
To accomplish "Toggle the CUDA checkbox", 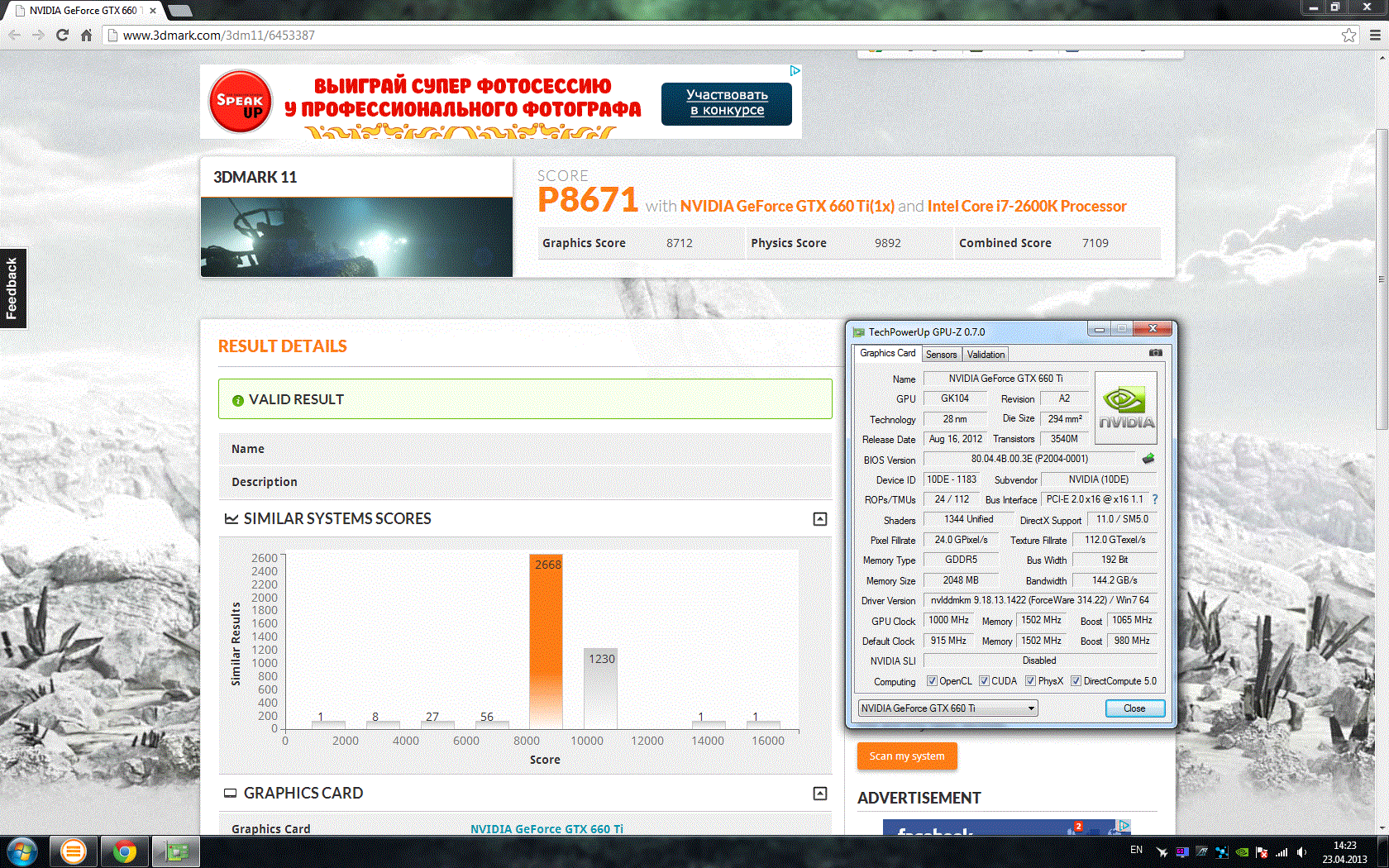I will 984,681.
